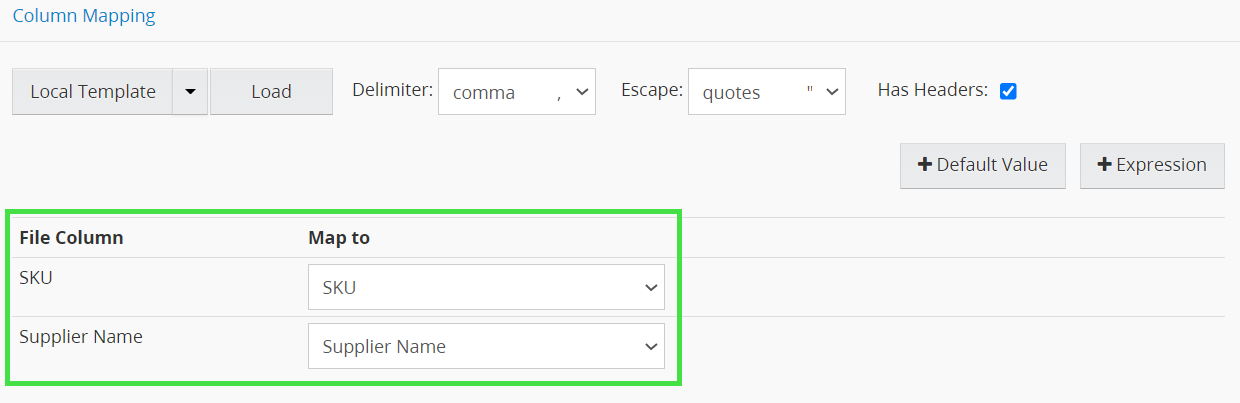Screen dimensions: 1240x403
Task: Click the Has Headers label text
Action: coord(932,90)
